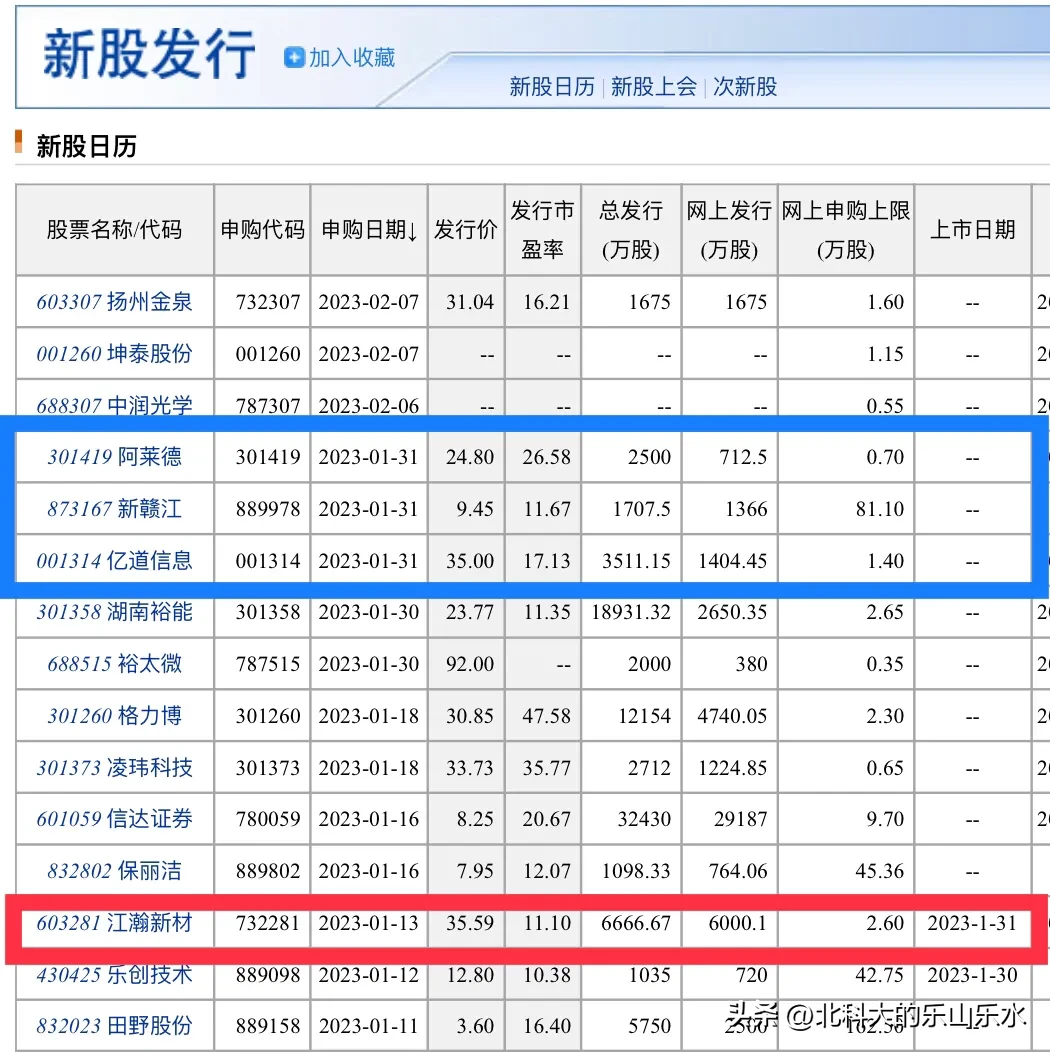The height and width of the screenshot is (1052, 1050).
Task: Click the 股票名称/代码 column header
Action: point(115,229)
